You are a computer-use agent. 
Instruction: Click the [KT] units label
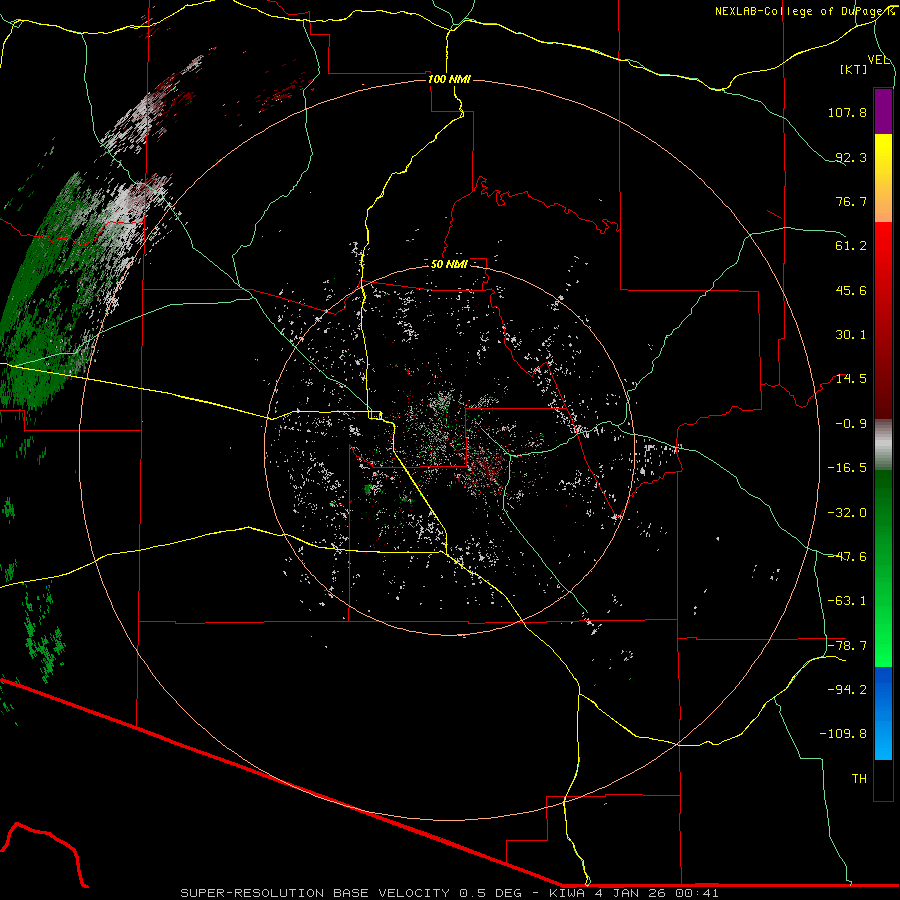[854, 69]
